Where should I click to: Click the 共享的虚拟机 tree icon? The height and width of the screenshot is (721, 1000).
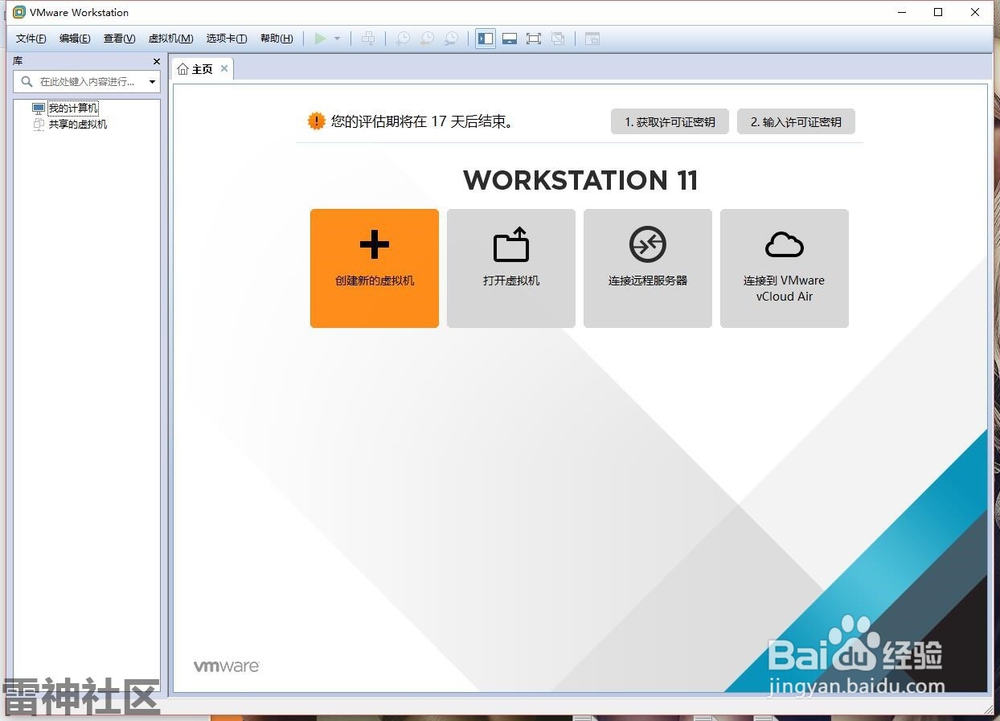click(38, 124)
